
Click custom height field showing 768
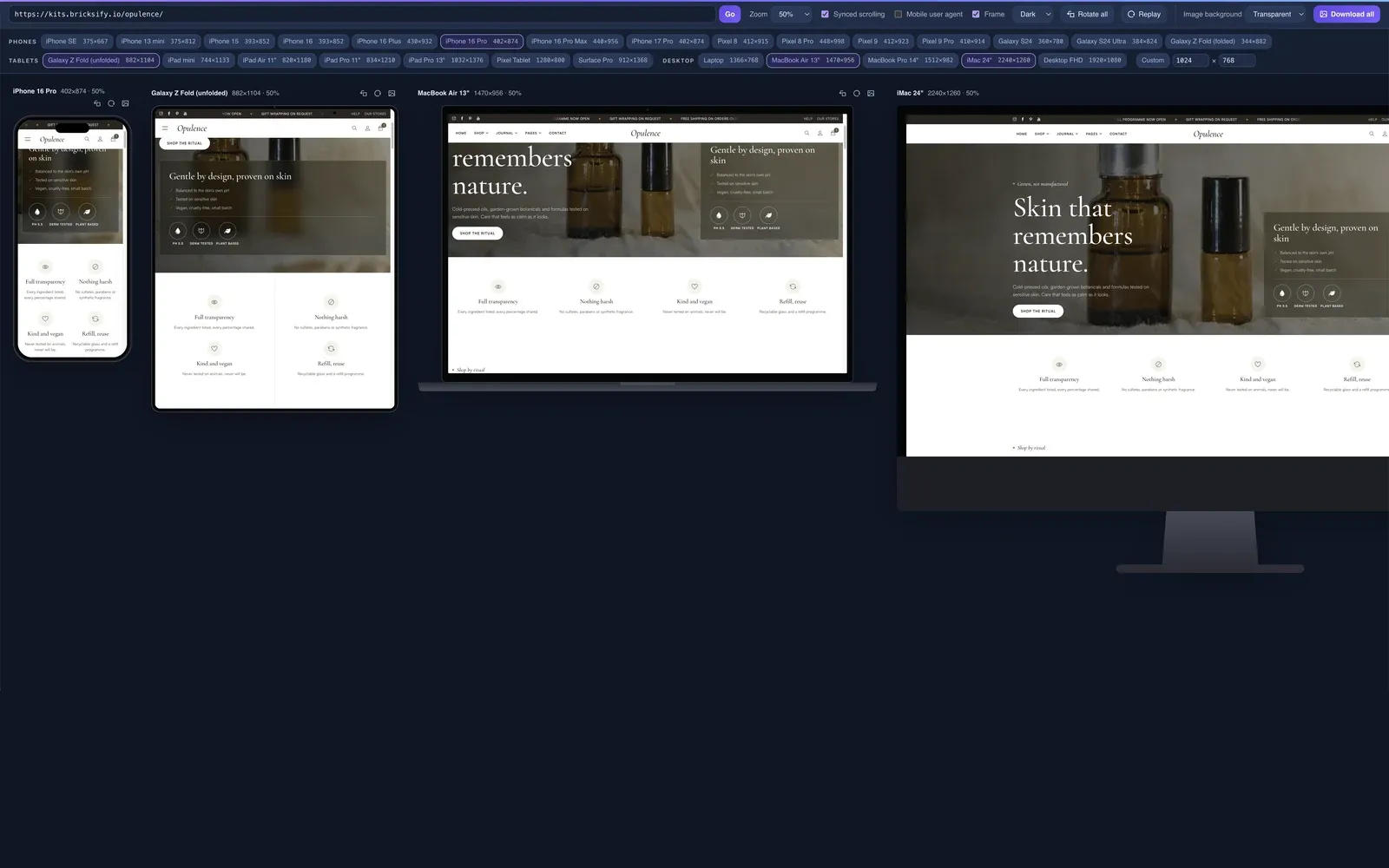pos(1236,60)
